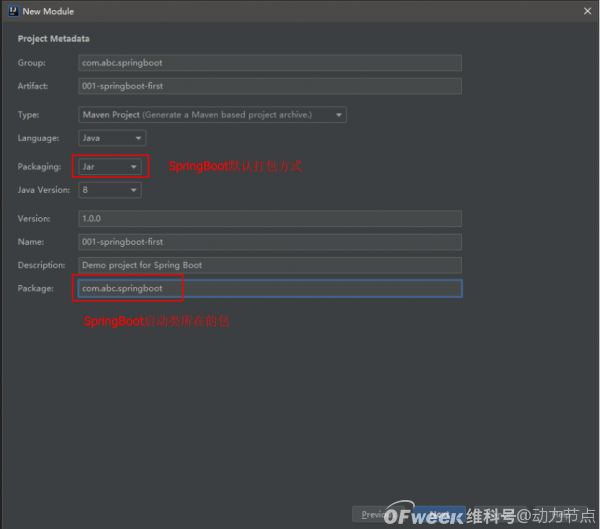Go back with the Previous button
Screen dimensions: 600x529
click(x=377, y=515)
